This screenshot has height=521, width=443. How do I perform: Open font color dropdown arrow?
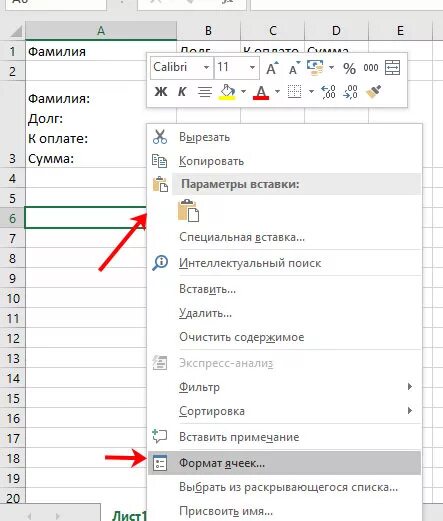coord(277,91)
